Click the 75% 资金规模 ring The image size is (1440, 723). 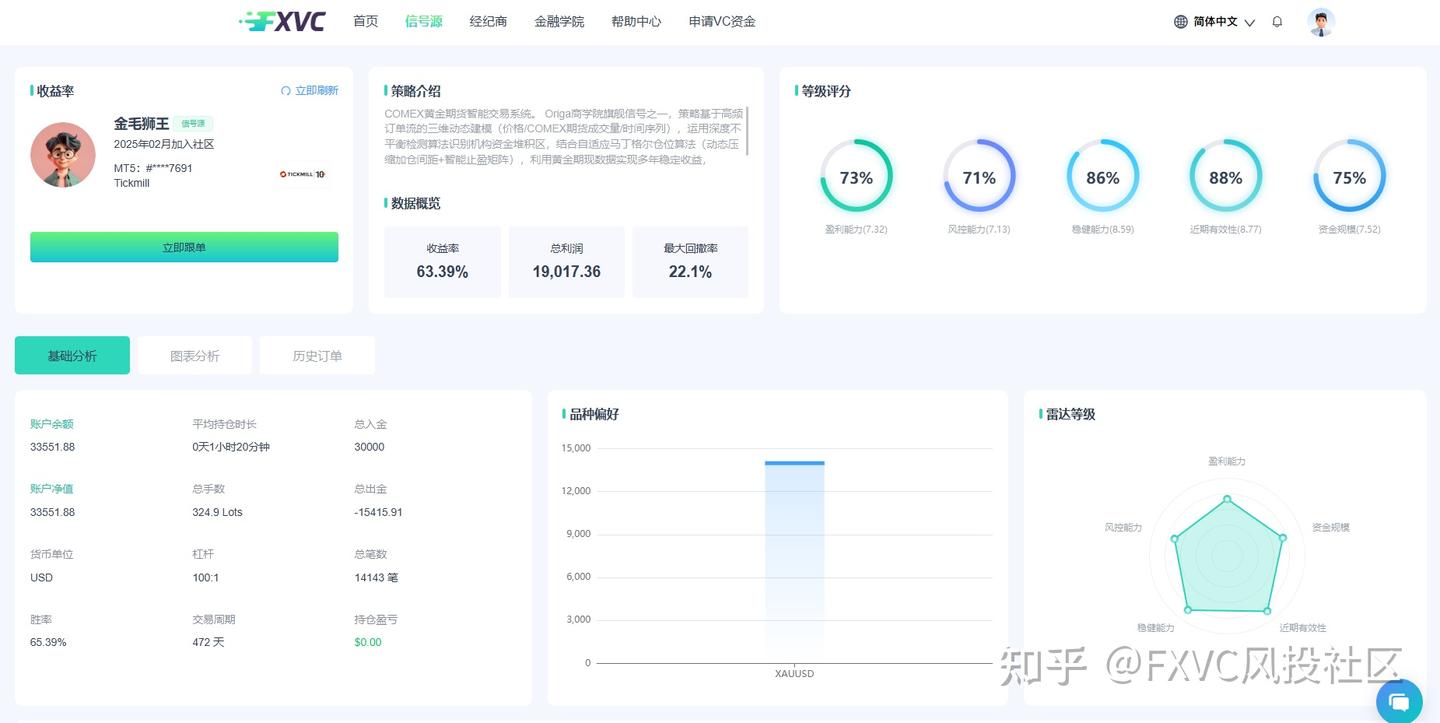tap(1349, 177)
